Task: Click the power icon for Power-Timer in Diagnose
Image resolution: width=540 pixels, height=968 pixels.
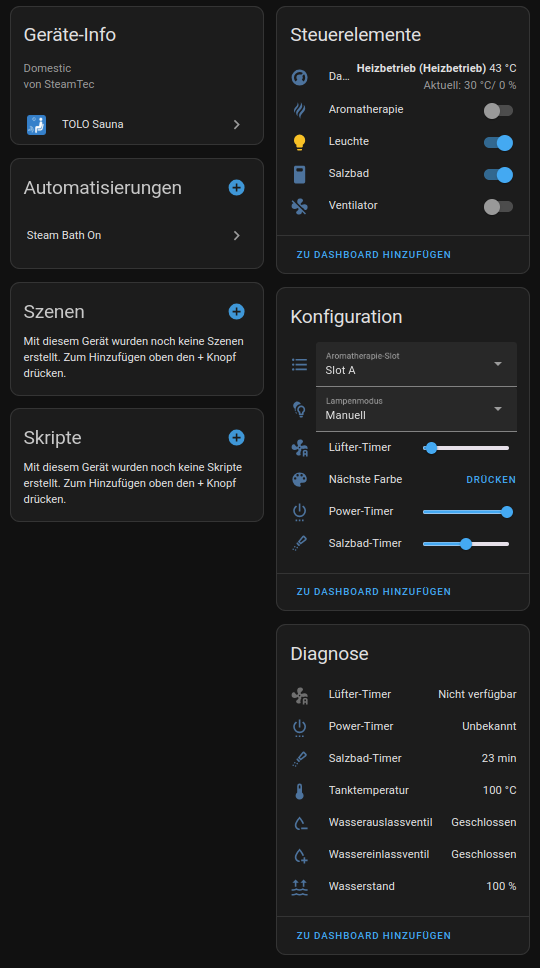Action: pos(299,727)
